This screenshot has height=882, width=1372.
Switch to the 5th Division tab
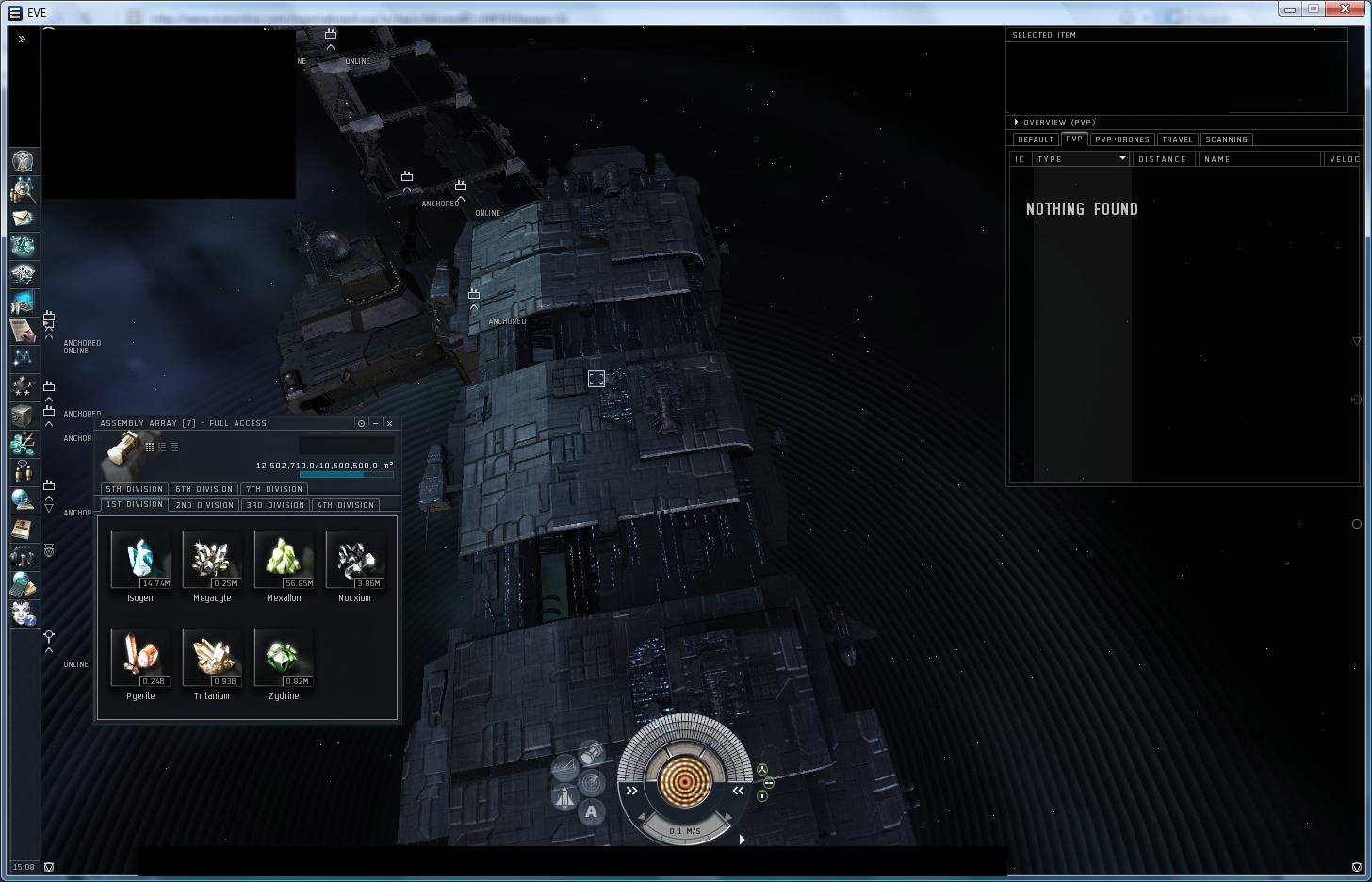pos(135,489)
